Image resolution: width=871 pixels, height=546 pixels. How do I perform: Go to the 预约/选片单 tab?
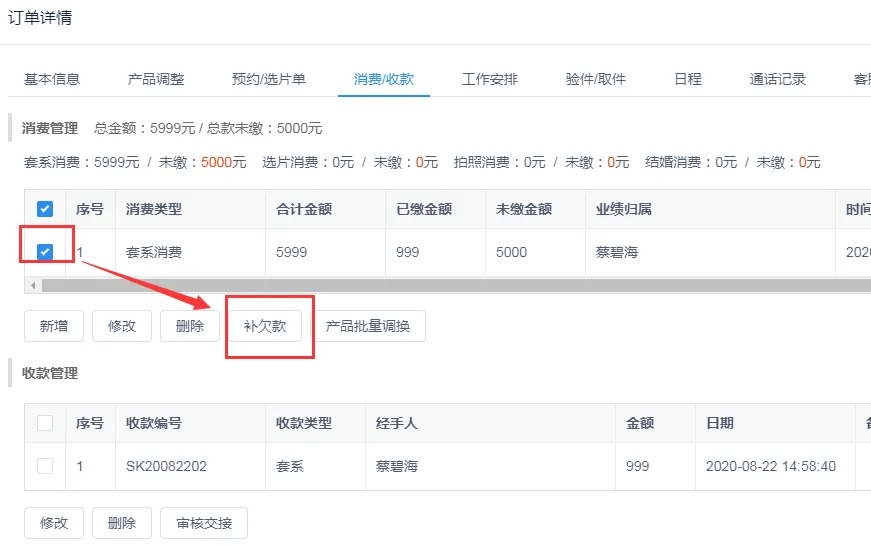(x=269, y=79)
